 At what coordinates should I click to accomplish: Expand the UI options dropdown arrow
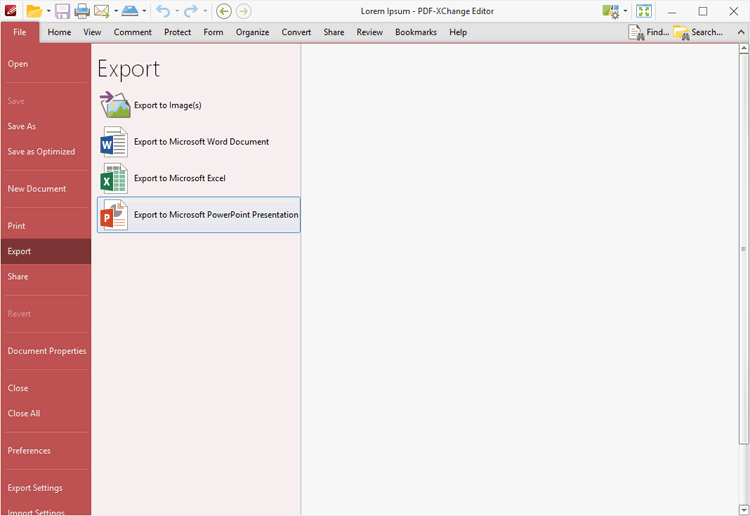(x=625, y=11)
